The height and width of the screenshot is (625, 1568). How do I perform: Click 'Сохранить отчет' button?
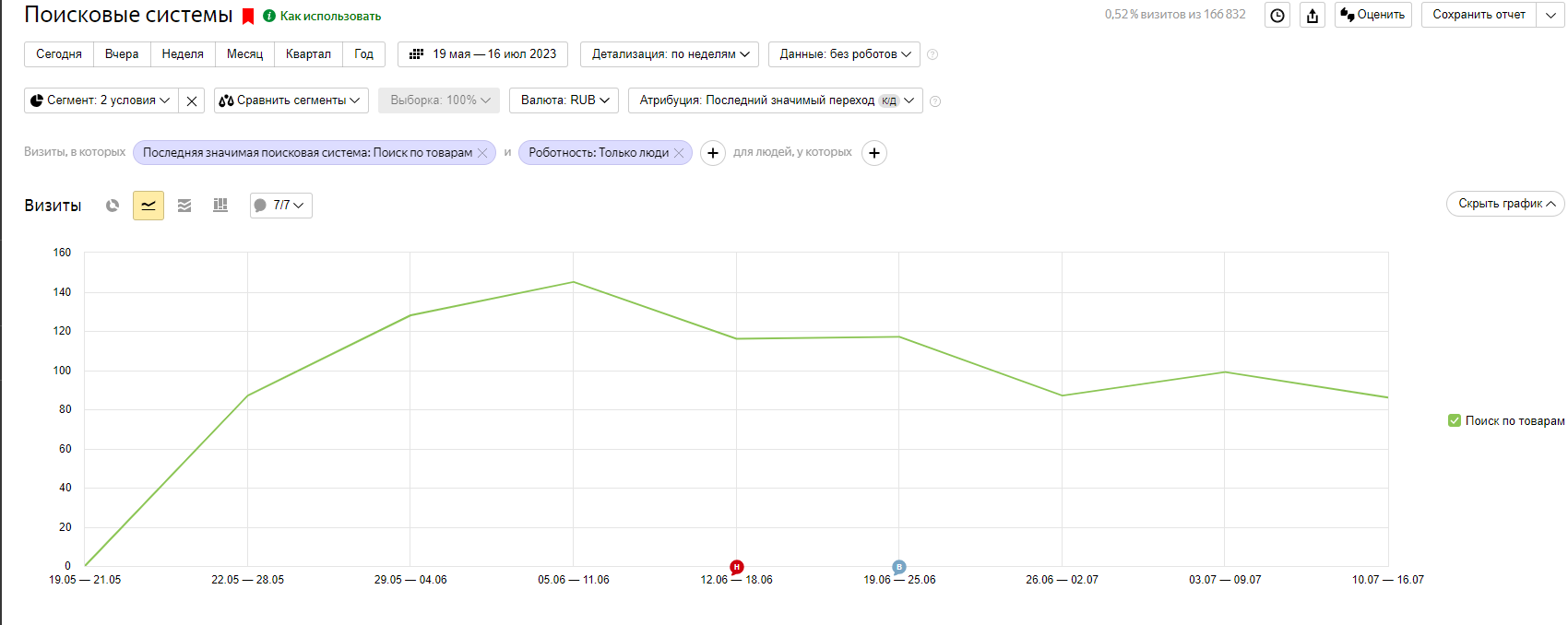tap(1479, 15)
